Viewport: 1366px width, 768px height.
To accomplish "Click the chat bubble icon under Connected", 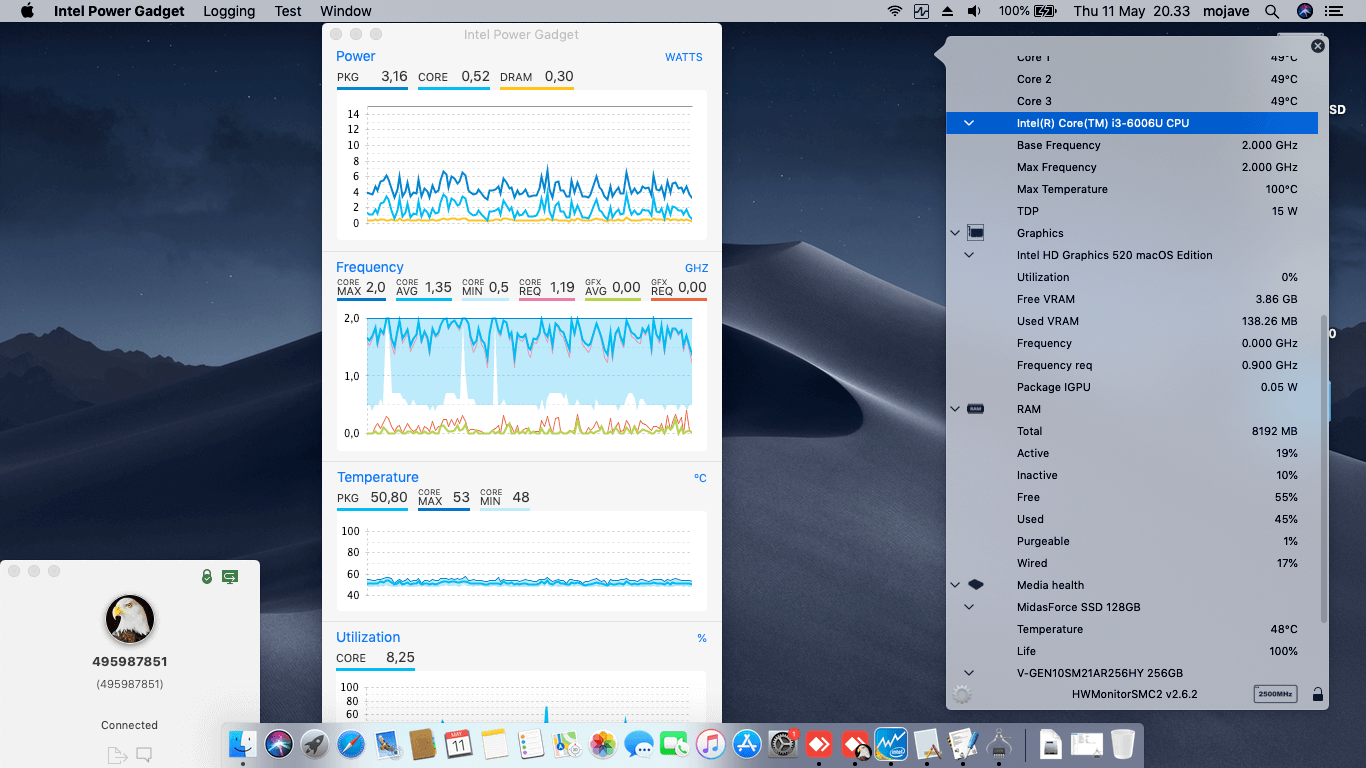I will tap(144, 755).
